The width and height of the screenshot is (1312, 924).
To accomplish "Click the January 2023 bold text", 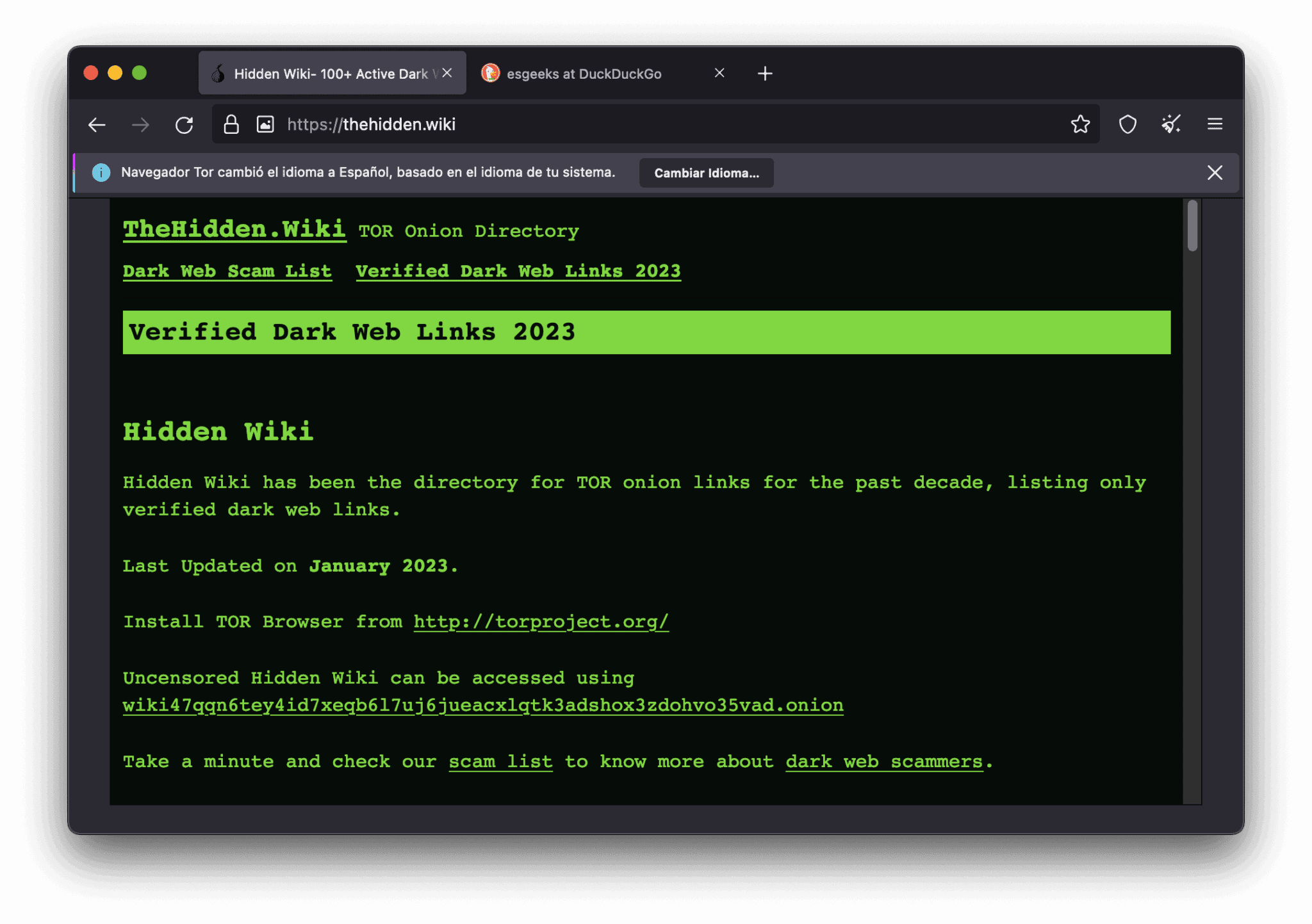I will (x=383, y=566).
